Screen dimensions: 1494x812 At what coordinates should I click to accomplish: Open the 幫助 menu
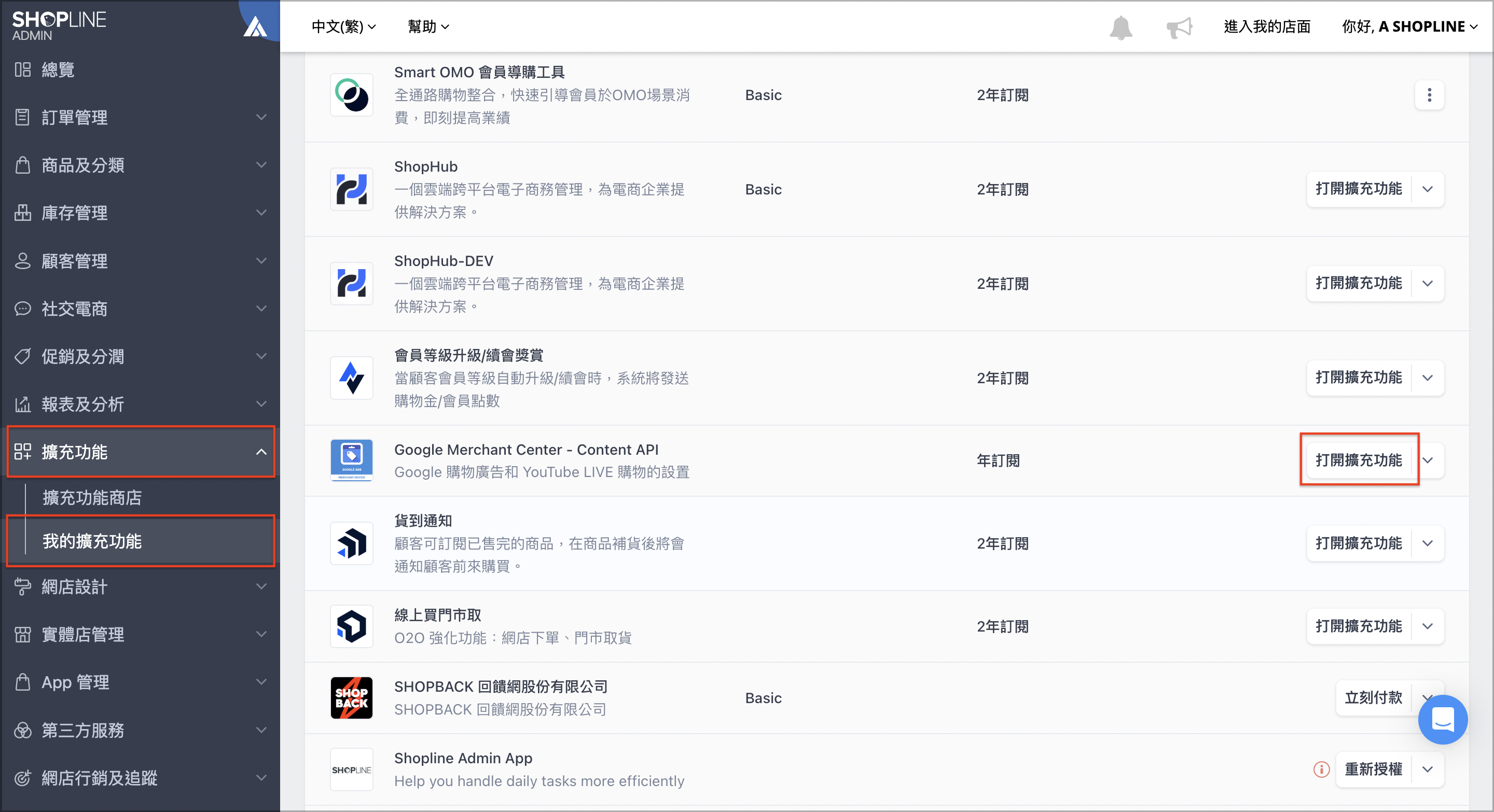coord(427,26)
